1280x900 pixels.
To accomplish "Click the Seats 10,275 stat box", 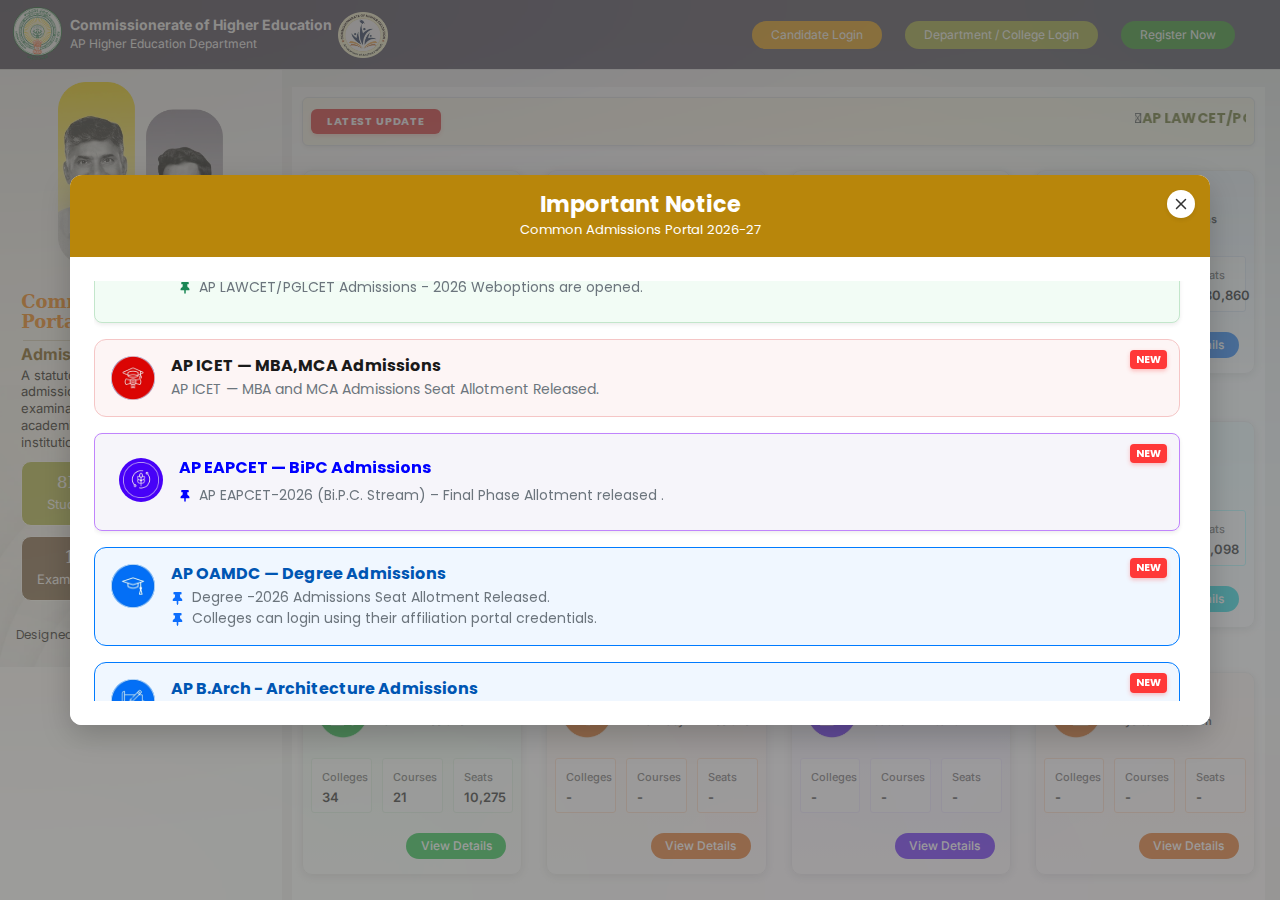I will click(483, 786).
